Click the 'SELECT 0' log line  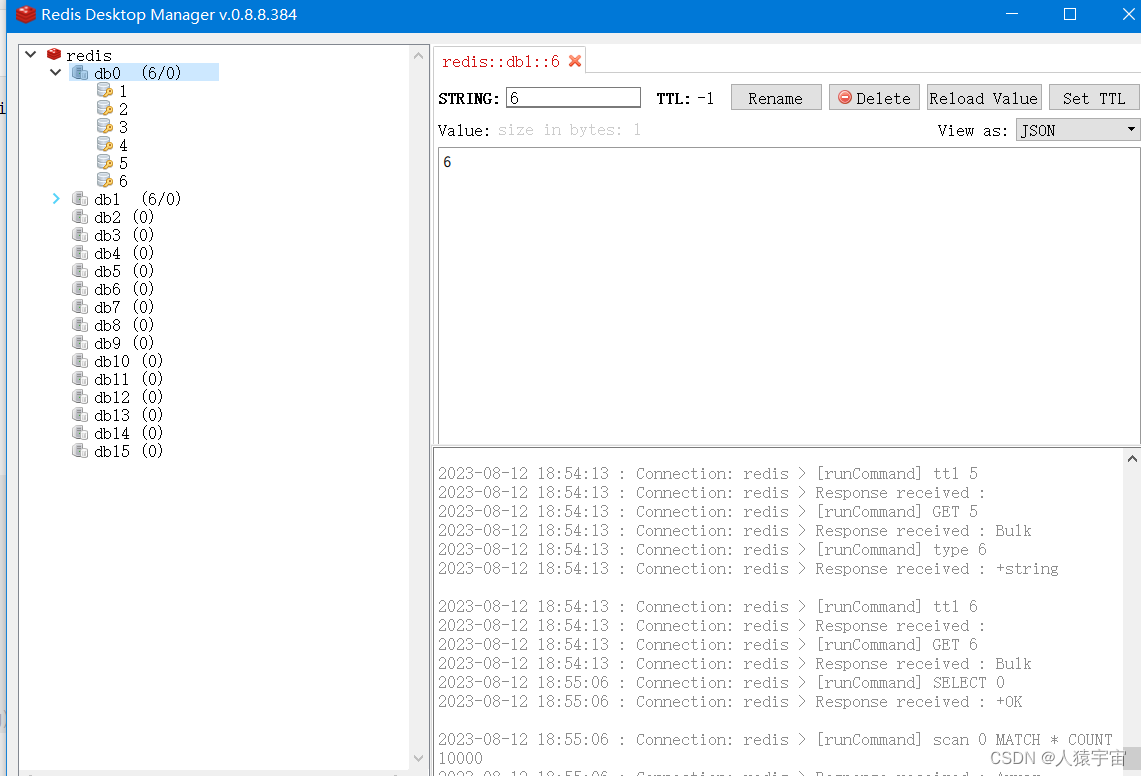pos(722,683)
